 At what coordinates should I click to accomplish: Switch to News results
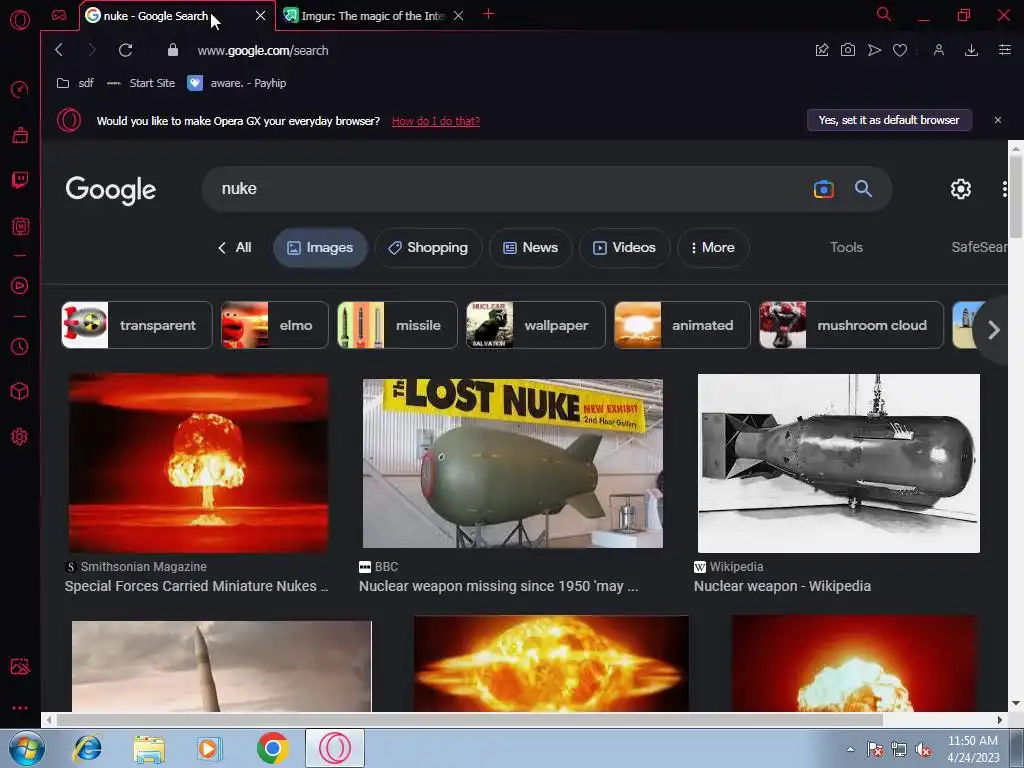point(530,248)
